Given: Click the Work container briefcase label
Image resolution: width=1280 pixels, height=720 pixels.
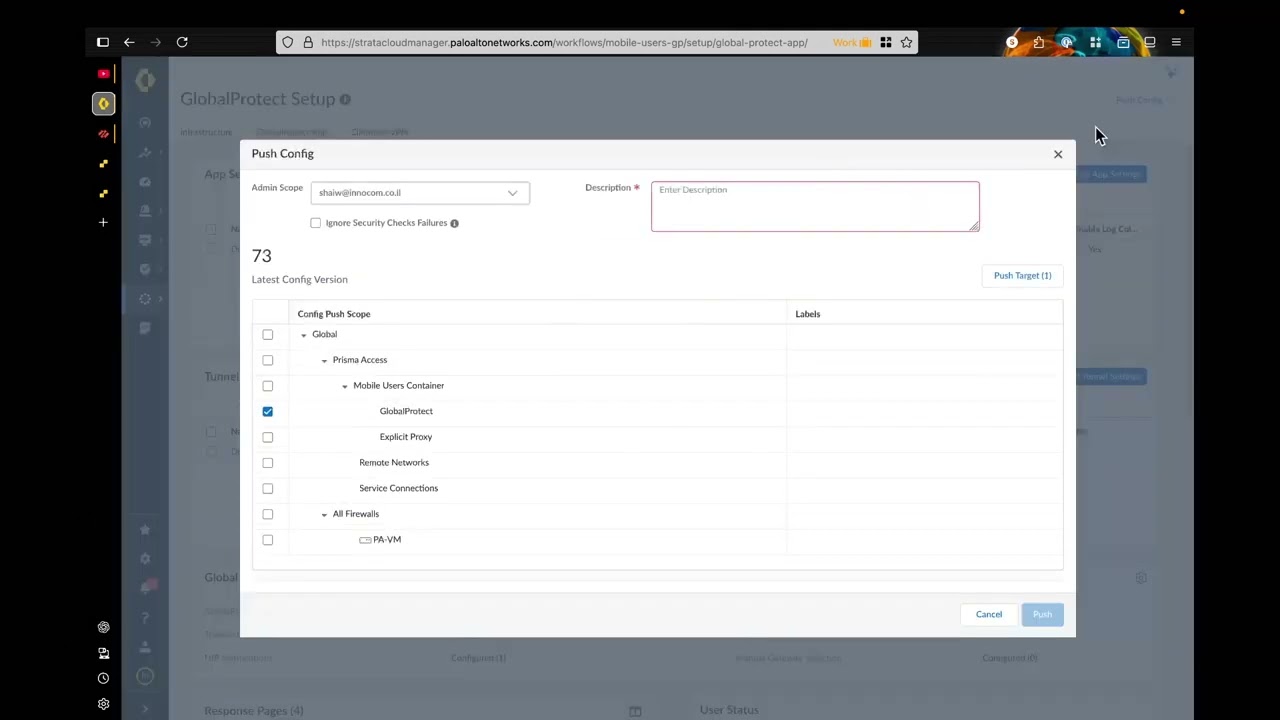Looking at the screenshot, I should pyautogui.click(x=852, y=42).
